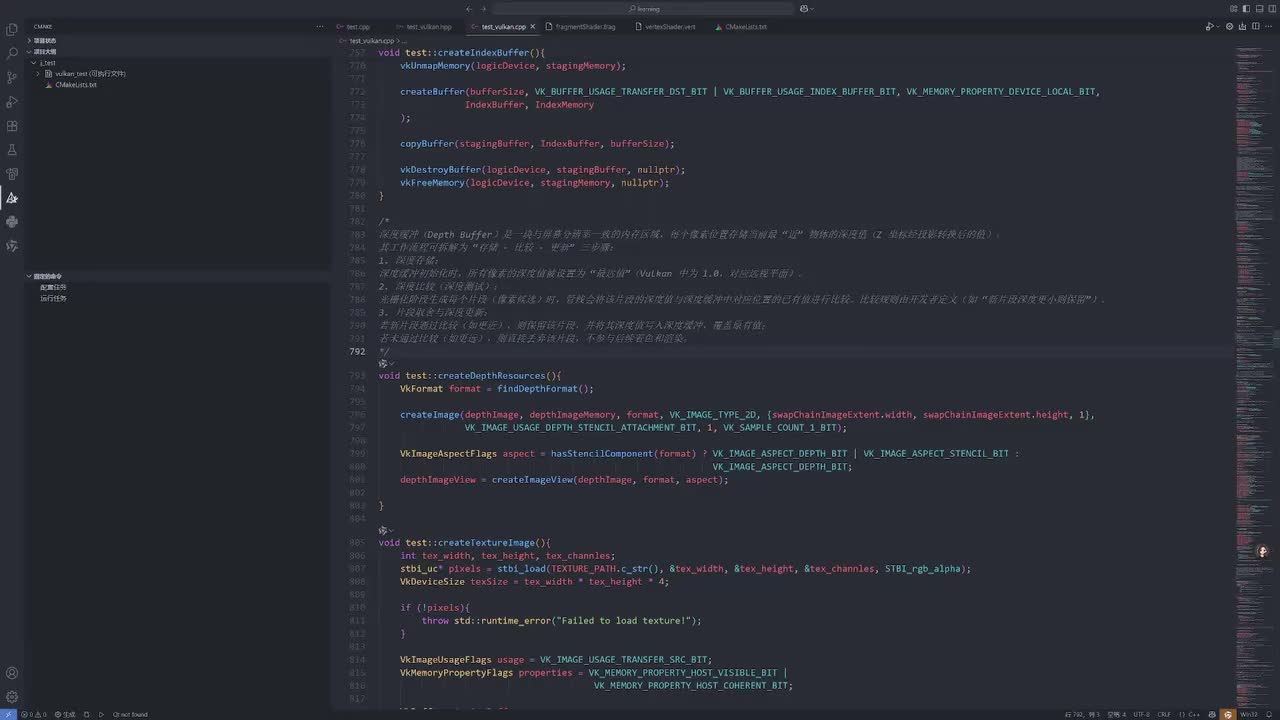This screenshot has height=720, width=1280.
Task: Click the copyBuffer call in the code
Action: click(x=427, y=143)
